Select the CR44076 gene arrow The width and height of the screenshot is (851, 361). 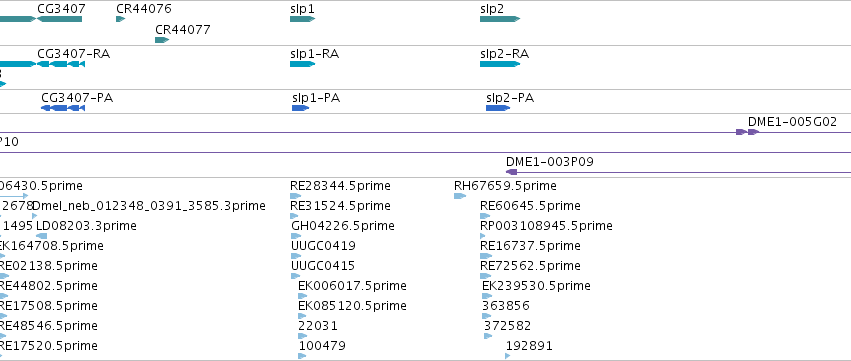(x=120, y=19)
